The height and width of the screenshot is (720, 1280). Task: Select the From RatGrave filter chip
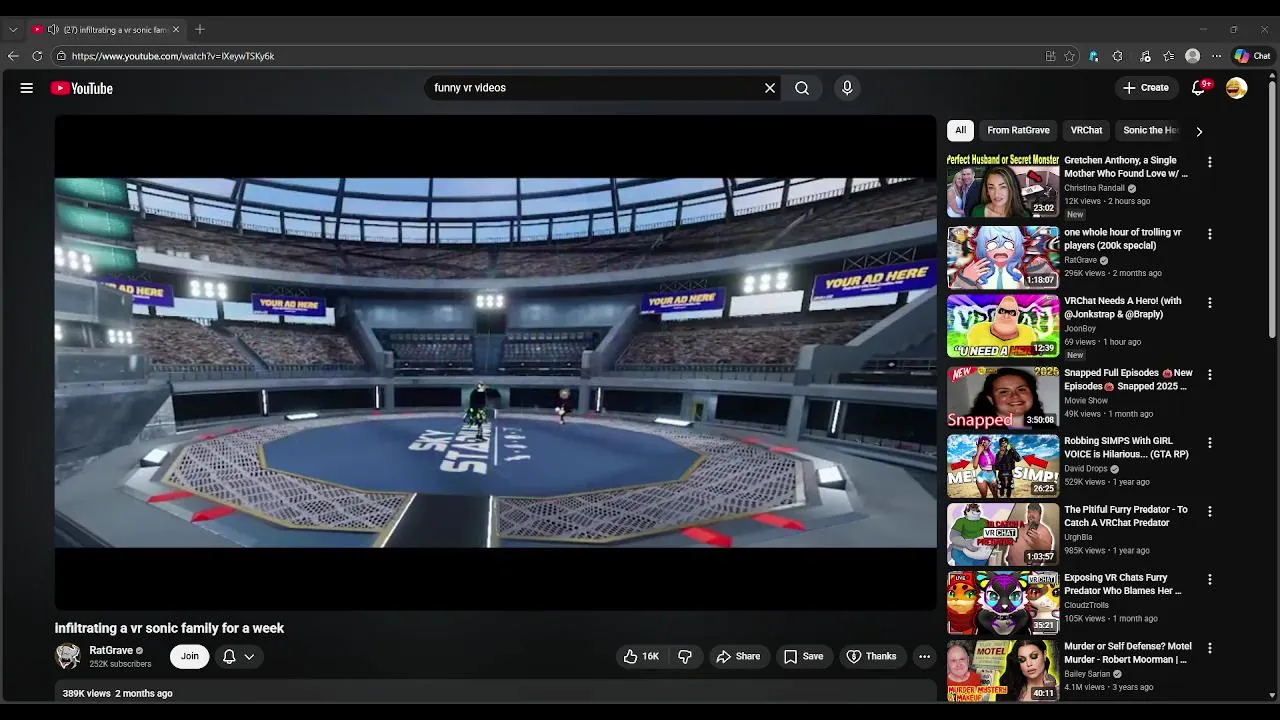(x=1018, y=130)
